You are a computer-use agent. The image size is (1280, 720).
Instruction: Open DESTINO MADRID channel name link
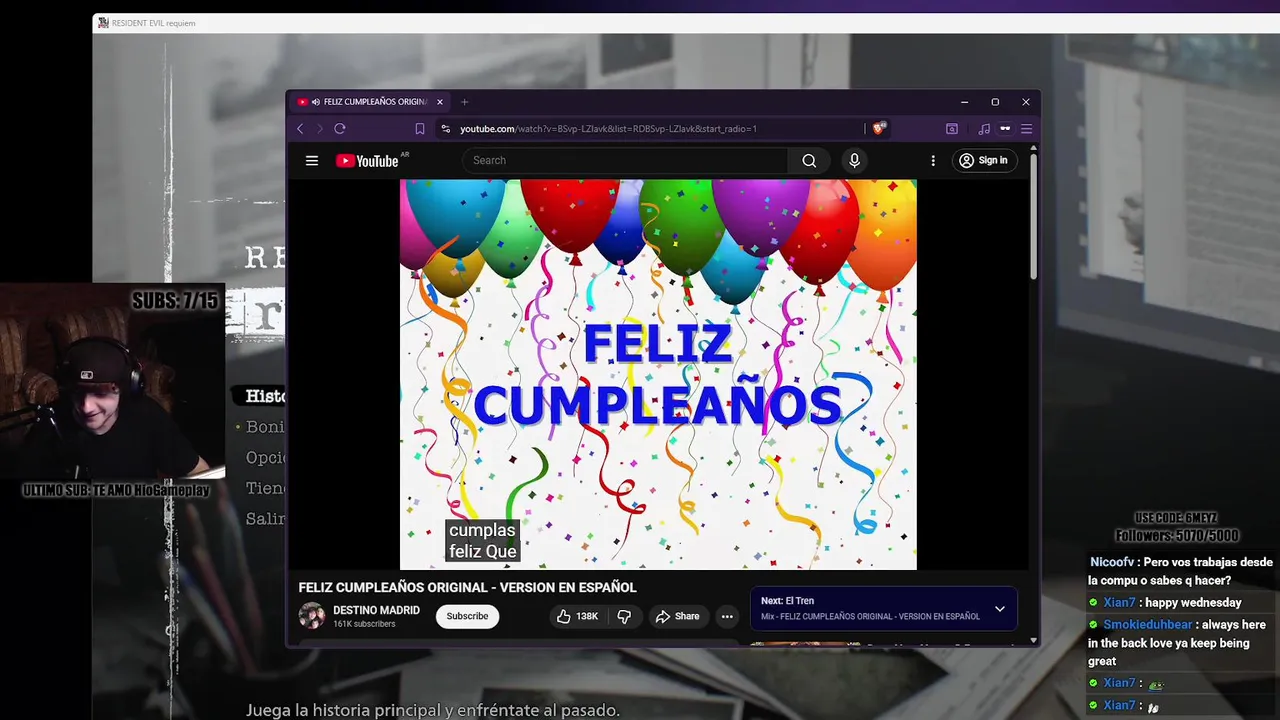click(x=376, y=610)
